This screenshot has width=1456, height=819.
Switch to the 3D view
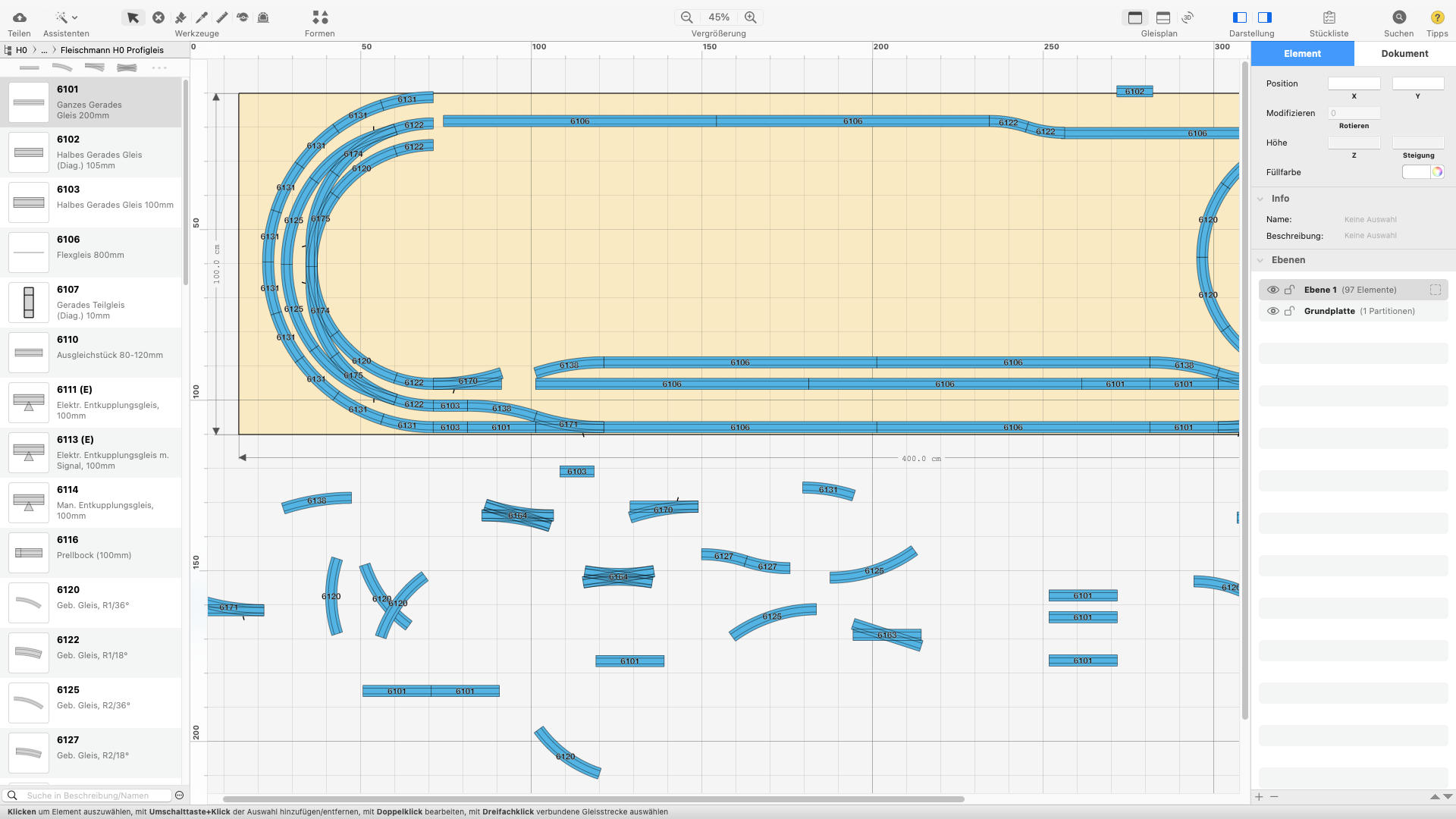1188,17
